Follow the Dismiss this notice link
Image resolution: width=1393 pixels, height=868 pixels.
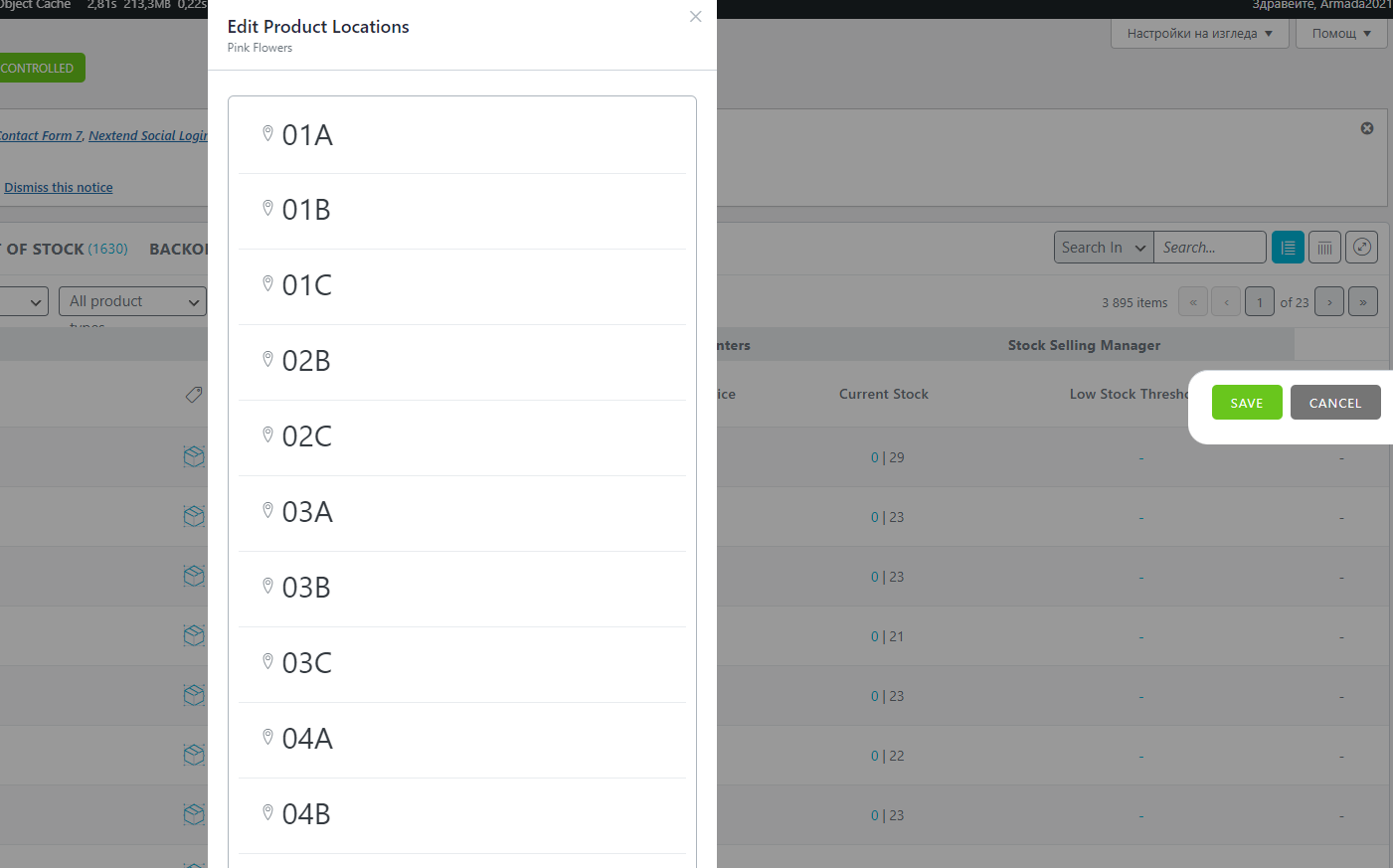[x=59, y=187]
